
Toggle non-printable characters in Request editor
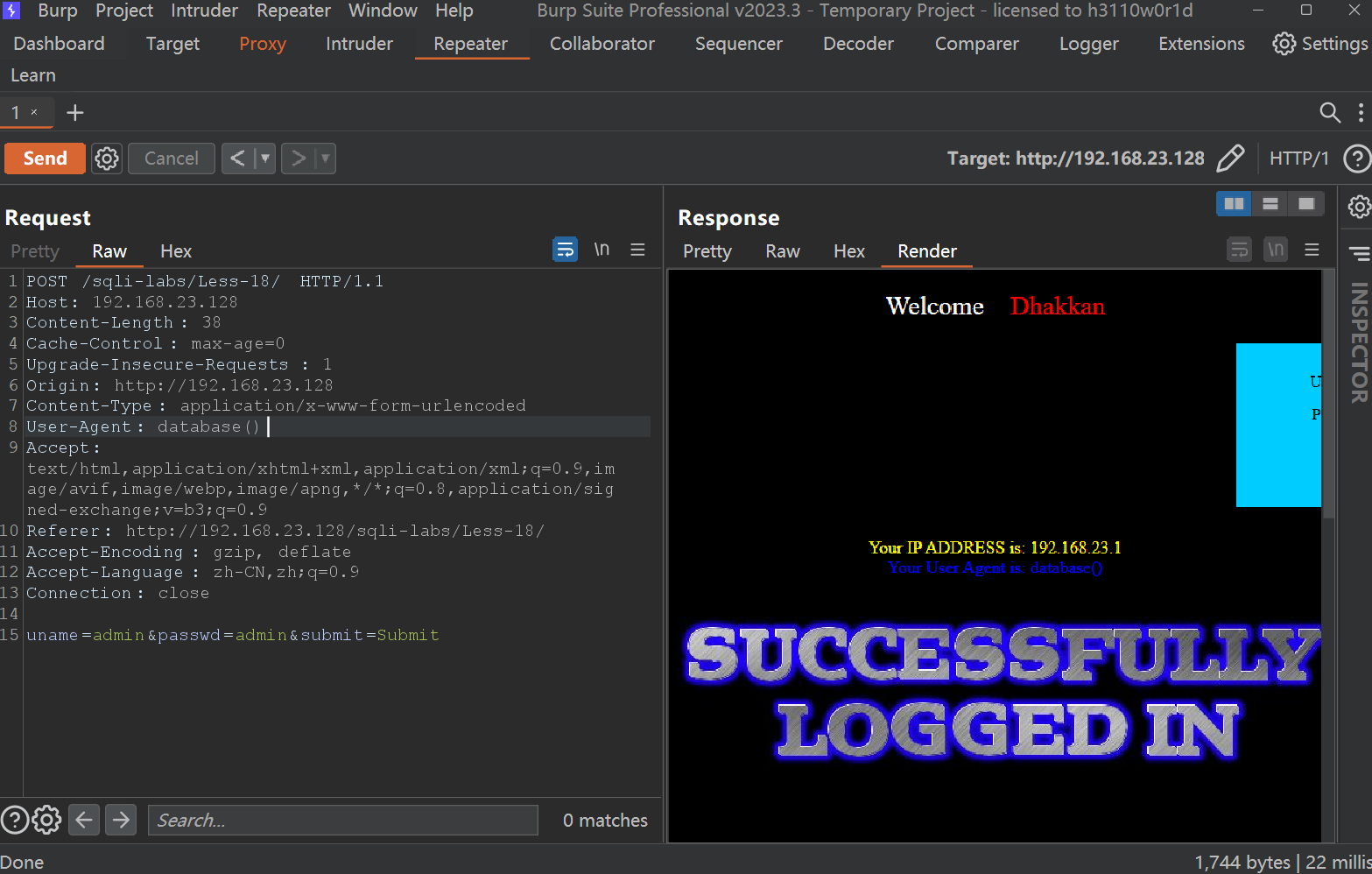[x=602, y=250]
